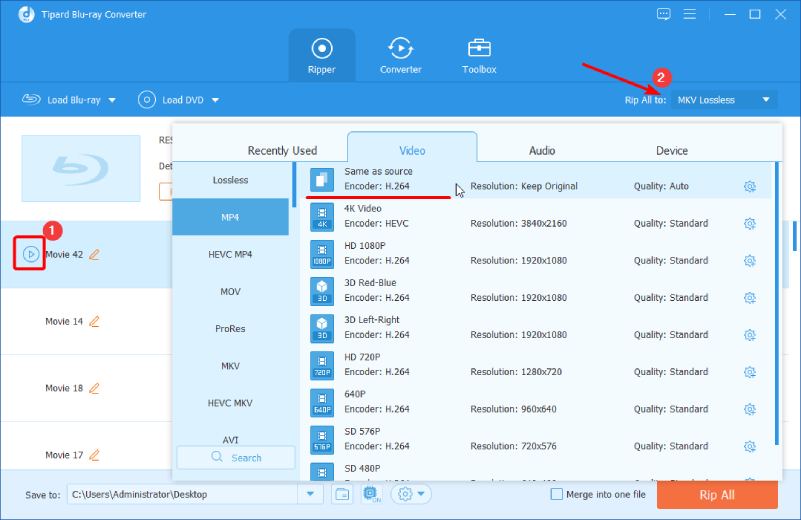This screenshot has width=801, height=520.
Task: Click the Rip All button
Action: pos(717,495)
